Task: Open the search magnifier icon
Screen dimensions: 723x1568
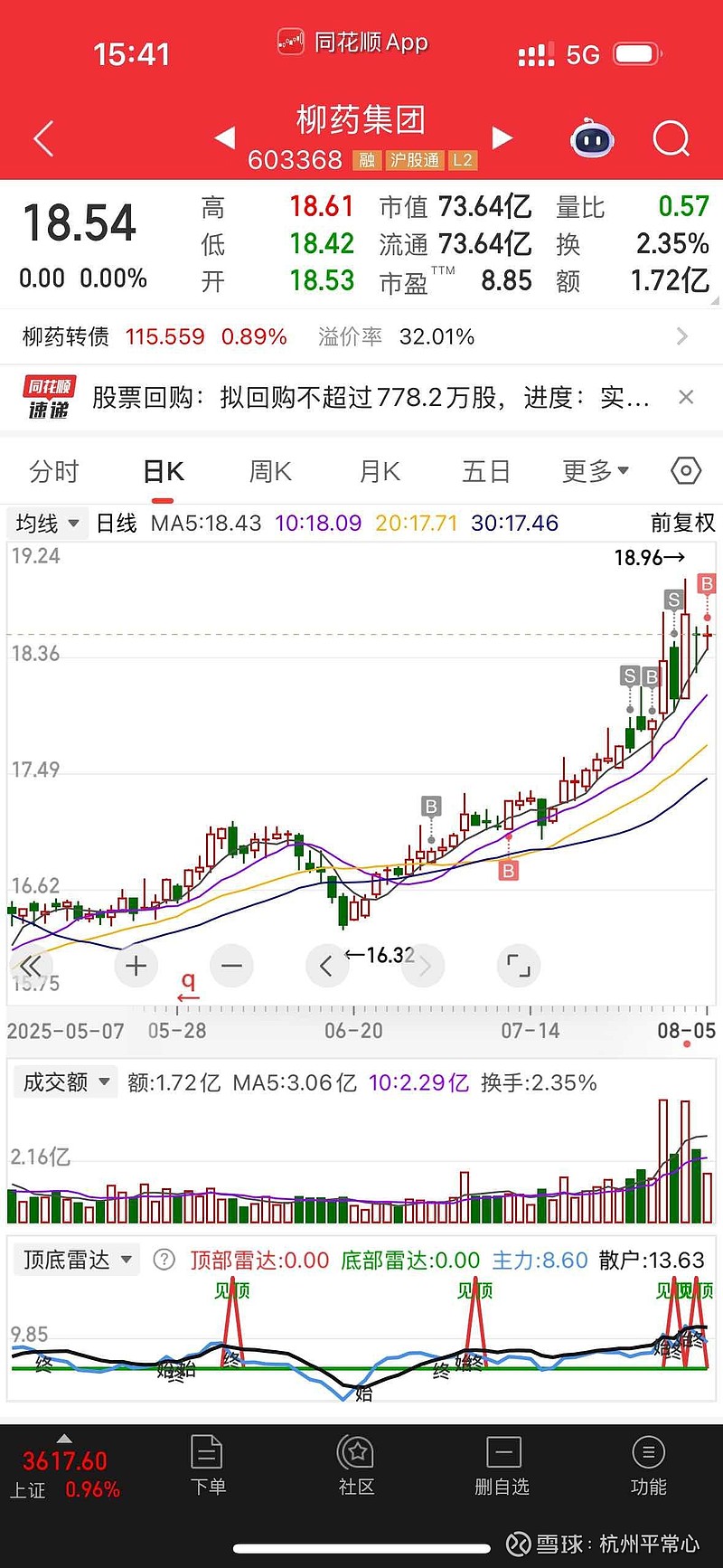Action: [x=671, y=138]
